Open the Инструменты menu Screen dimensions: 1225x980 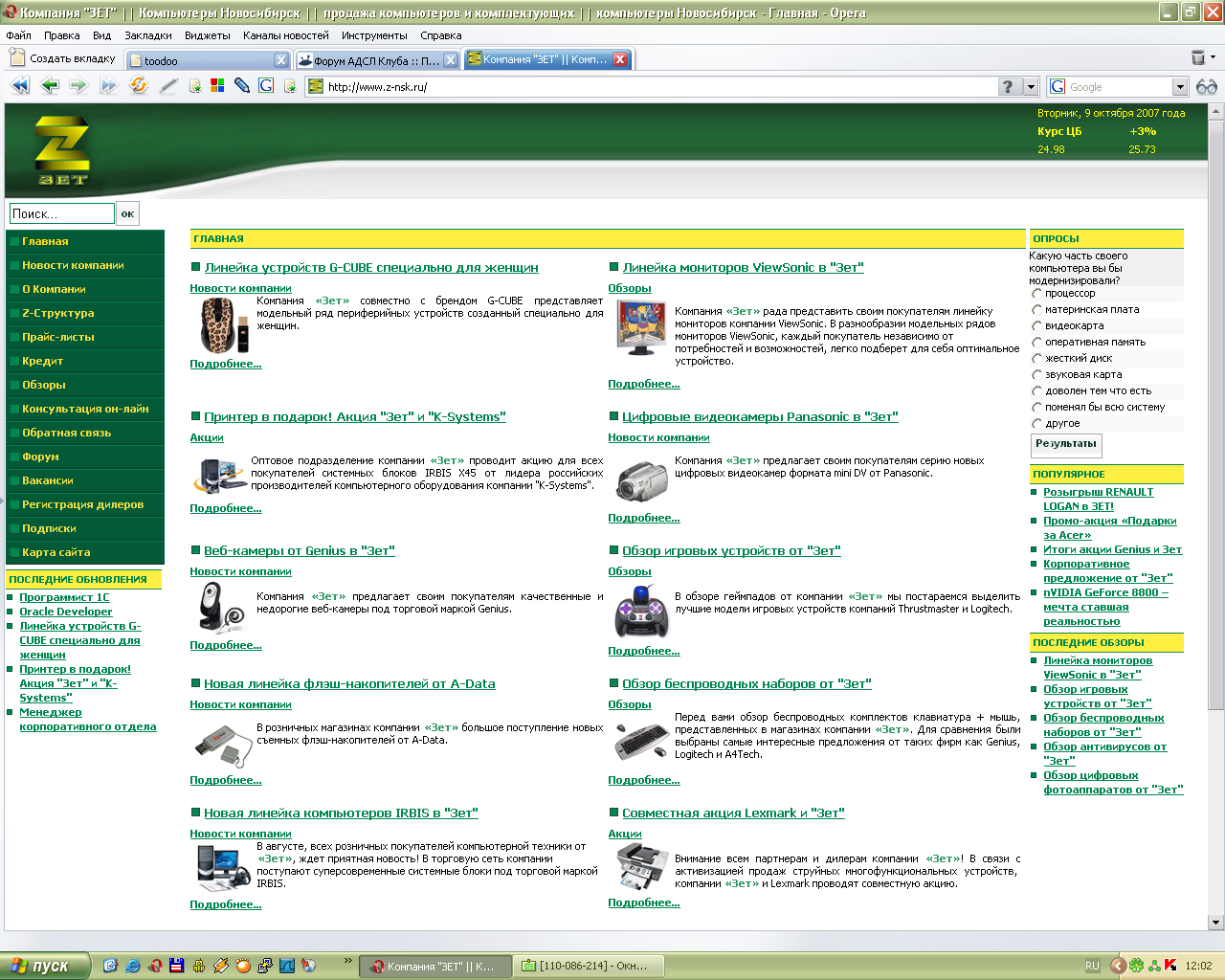click(374, 35)
